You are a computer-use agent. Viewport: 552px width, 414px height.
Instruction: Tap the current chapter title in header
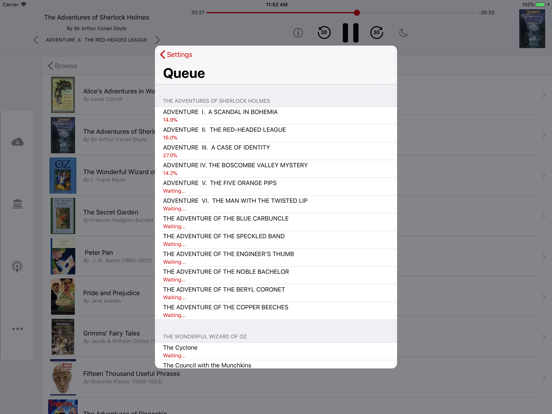tap(96, 40)
